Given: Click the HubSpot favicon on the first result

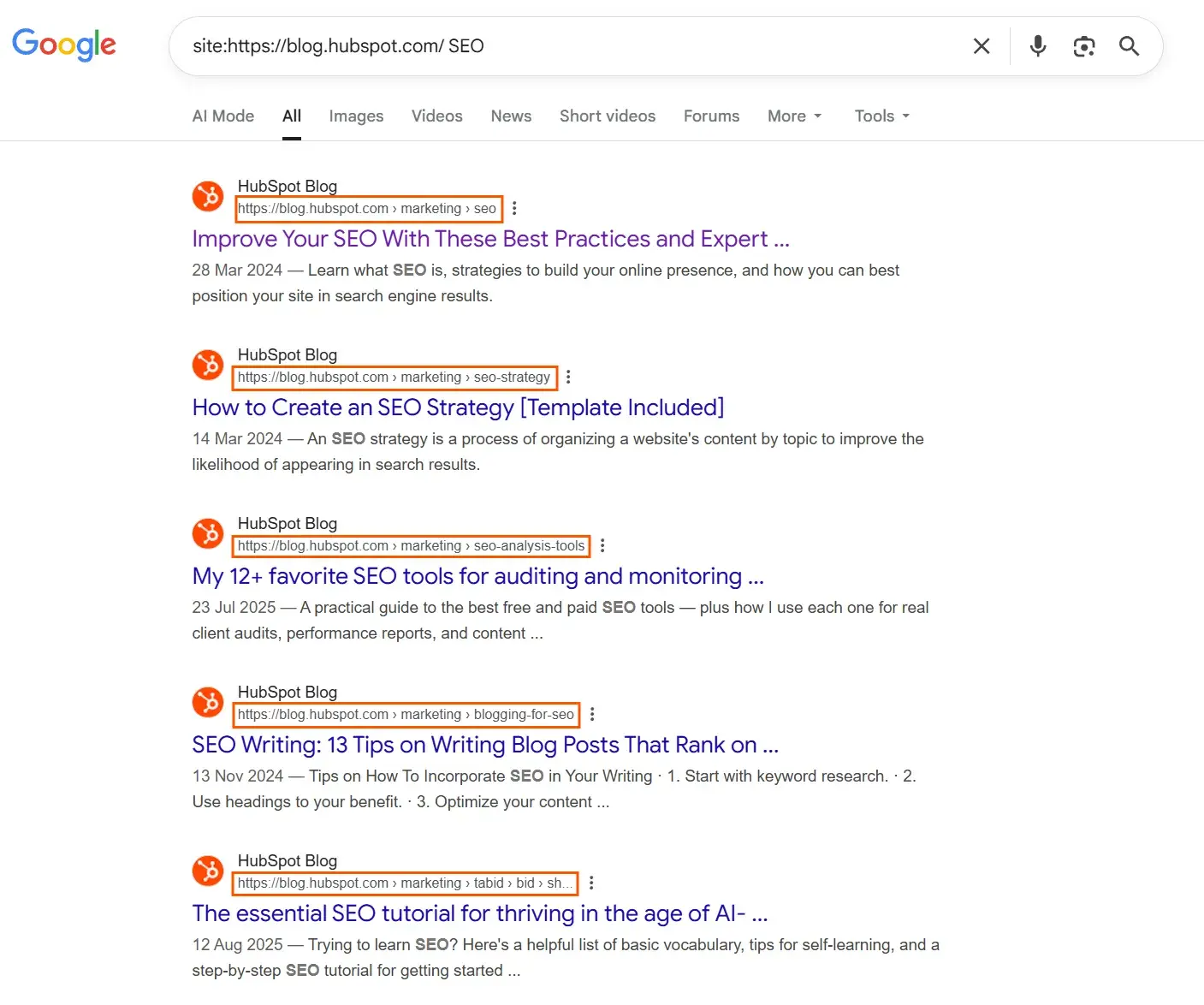Looking at the screenshot, I should pyautogui.click(x=207, y=196).
